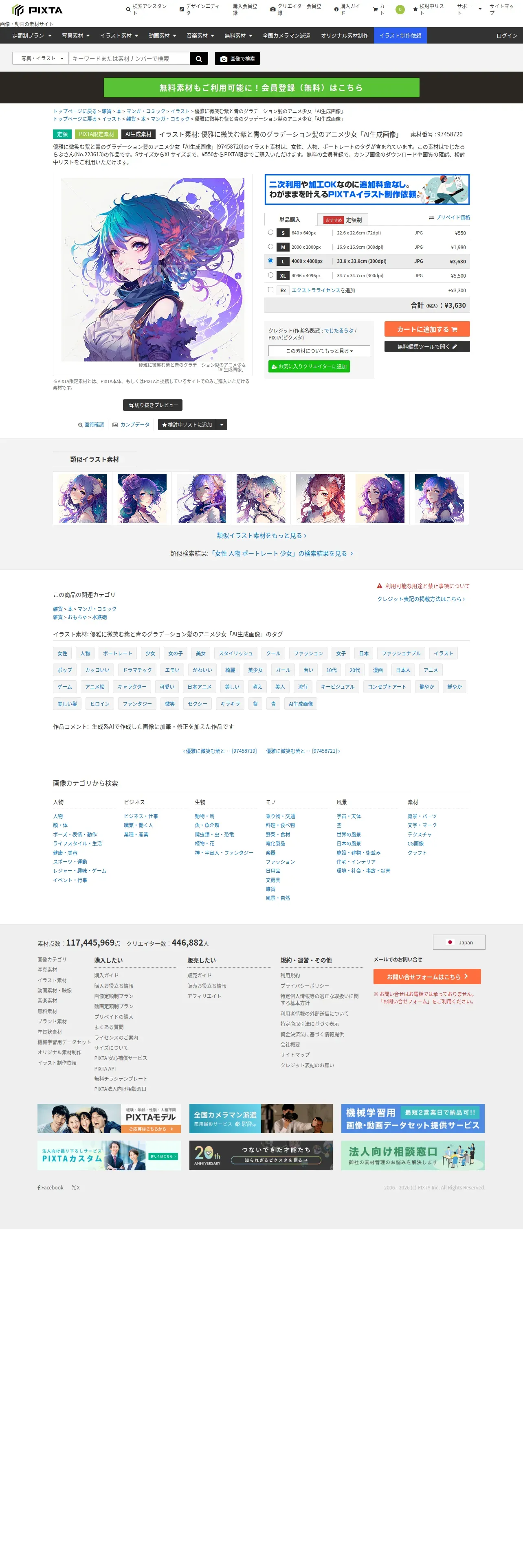
Task: Click the 画像で検索 camera search button
Action: click(237, 59)
